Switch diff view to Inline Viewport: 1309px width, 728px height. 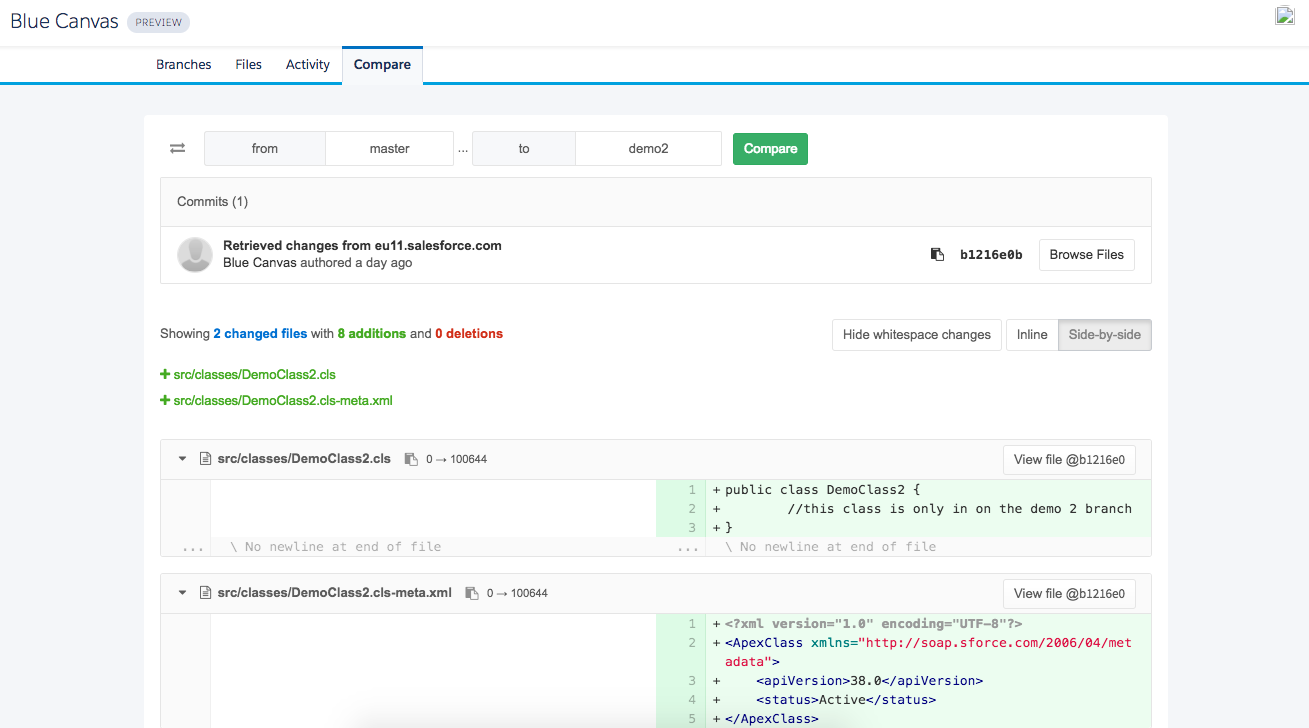point(1032,335)
